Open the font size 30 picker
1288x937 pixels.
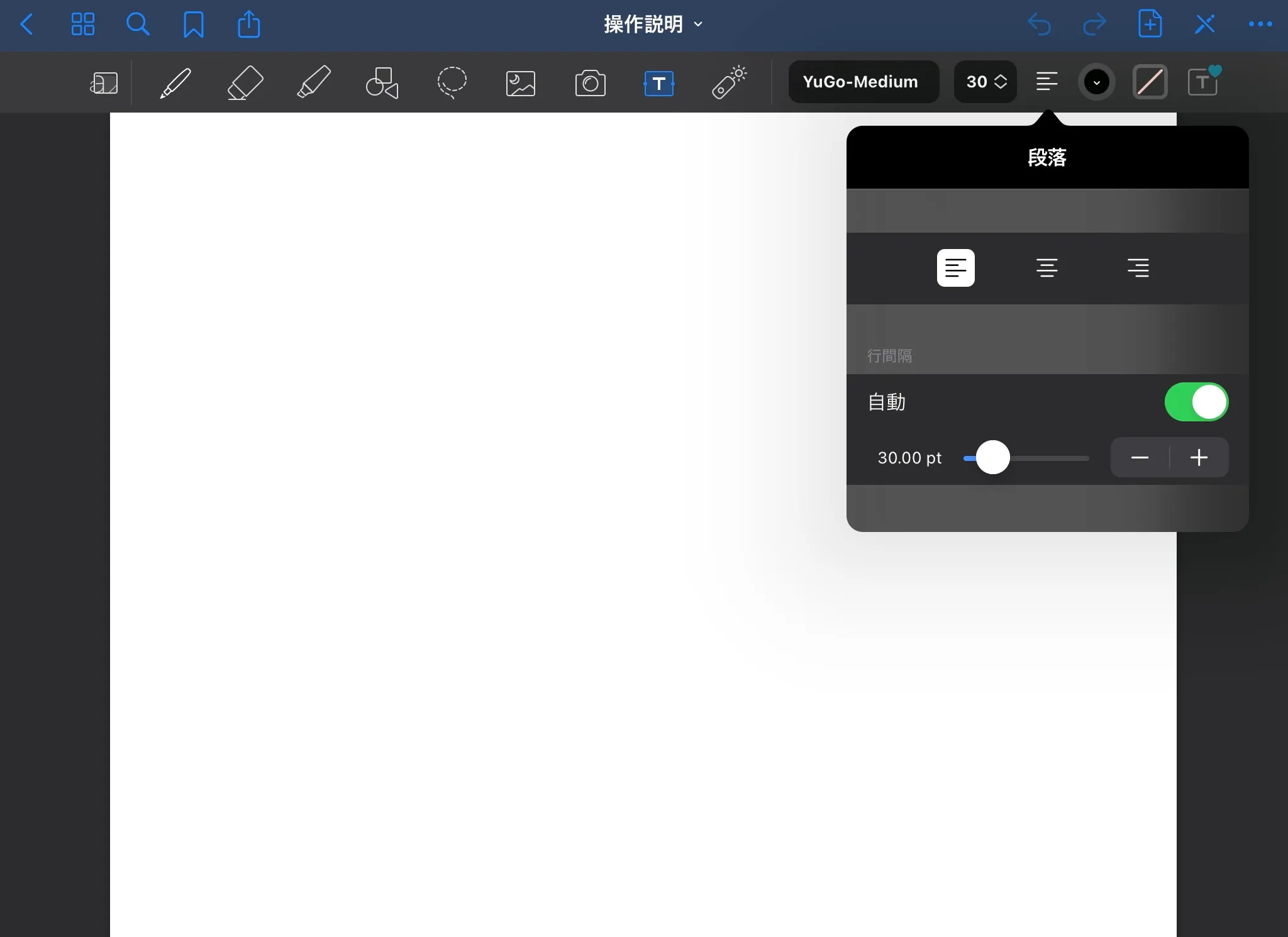[985, 82]
